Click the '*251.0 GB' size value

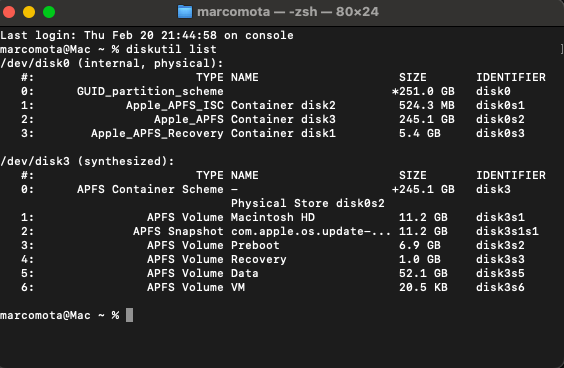click(423, 91)
